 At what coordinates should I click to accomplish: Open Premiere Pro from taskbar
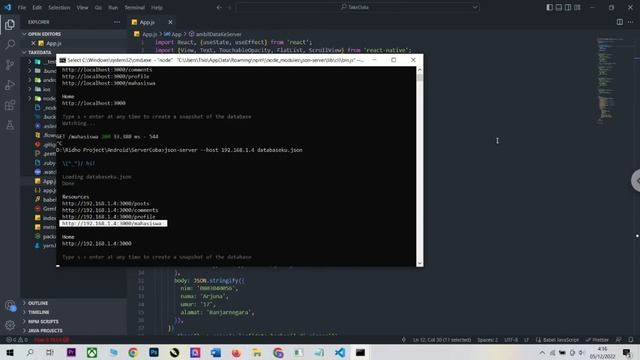(71, 353)
